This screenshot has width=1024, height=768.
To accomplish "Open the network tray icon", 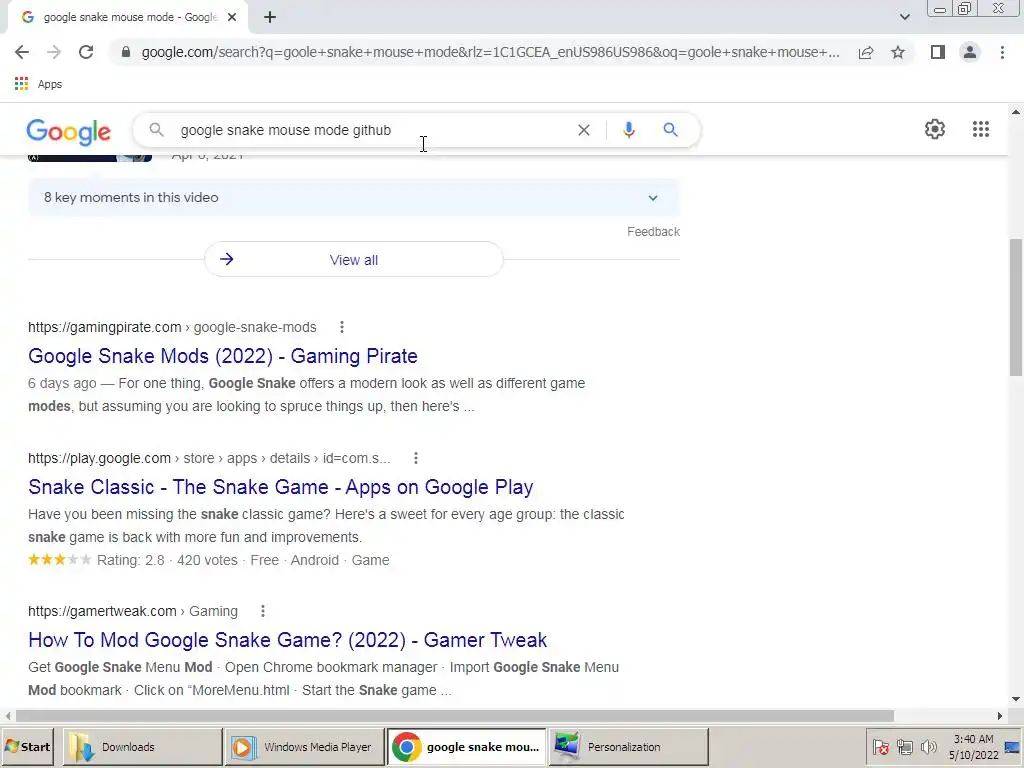I will click(x=904, y=747).
